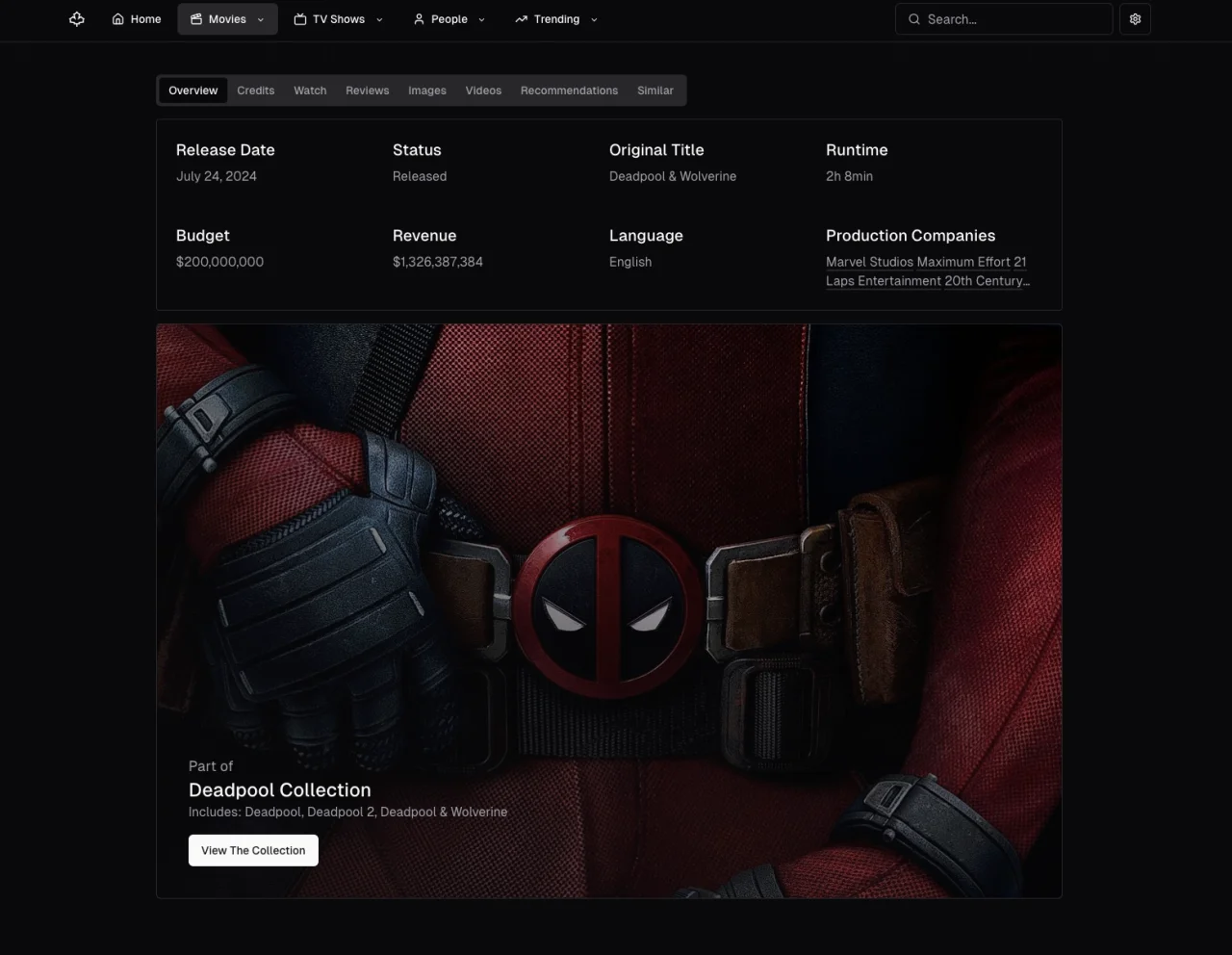Click the "Production Companies" heading
Viewport: 1232px width, 955px height.
pos(911,236)
